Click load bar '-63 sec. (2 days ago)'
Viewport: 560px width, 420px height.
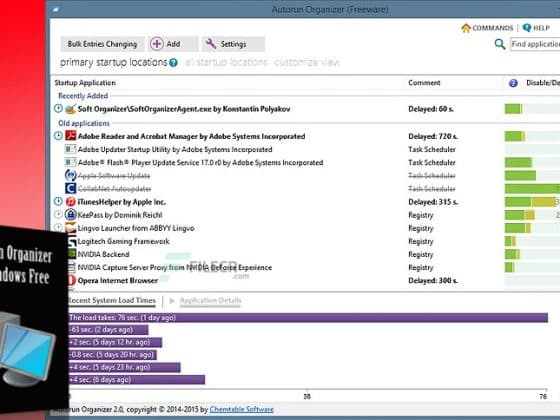tap(108, 330)
